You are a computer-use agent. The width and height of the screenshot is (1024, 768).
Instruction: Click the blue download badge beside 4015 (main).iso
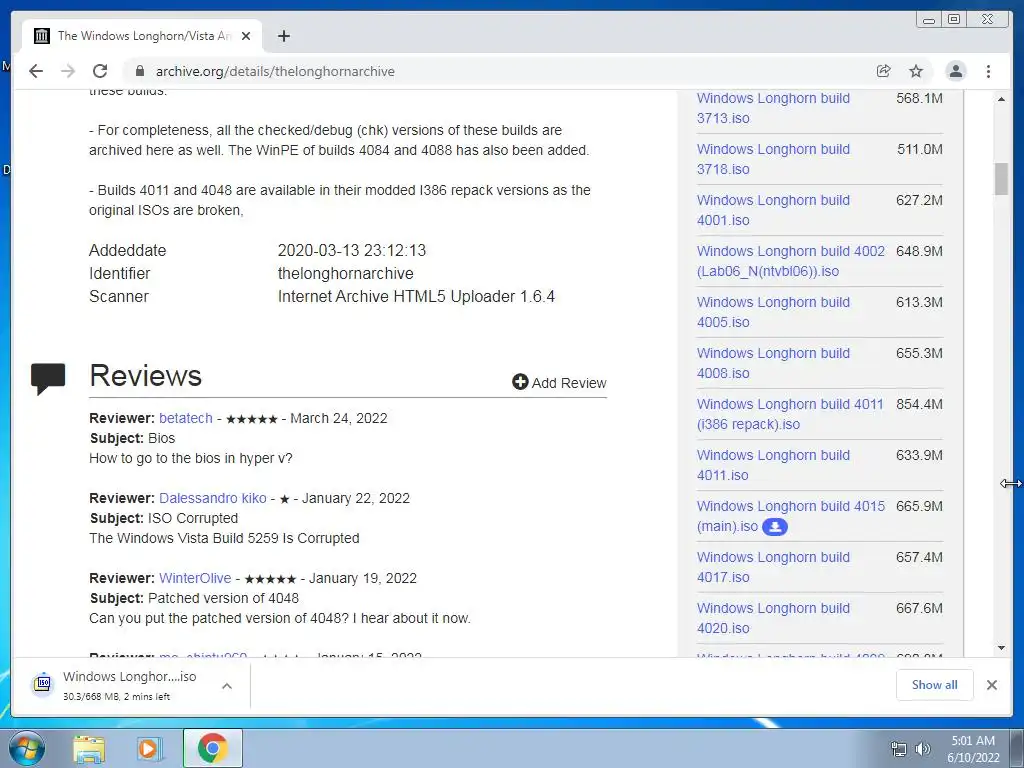point(775,526)
